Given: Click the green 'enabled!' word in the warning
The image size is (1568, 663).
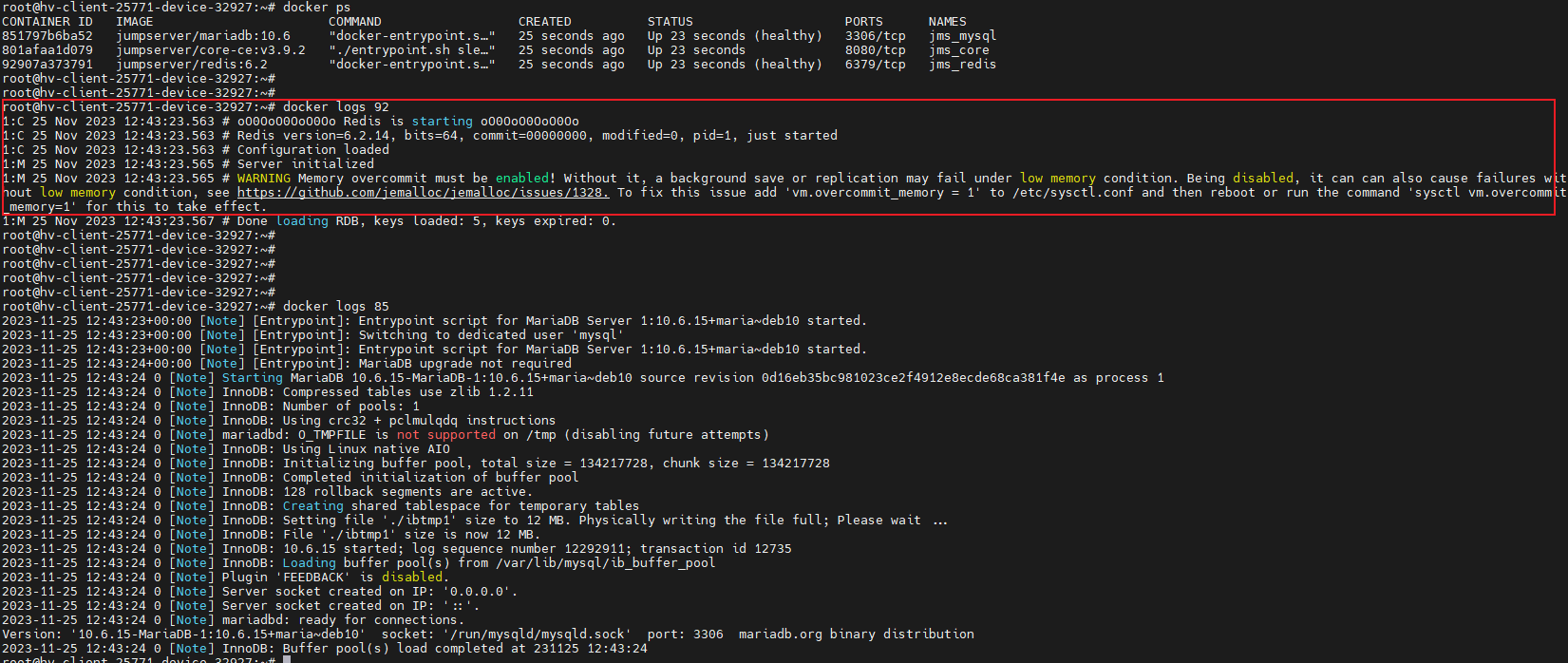Looking at the screenshot, I should 526,179.
